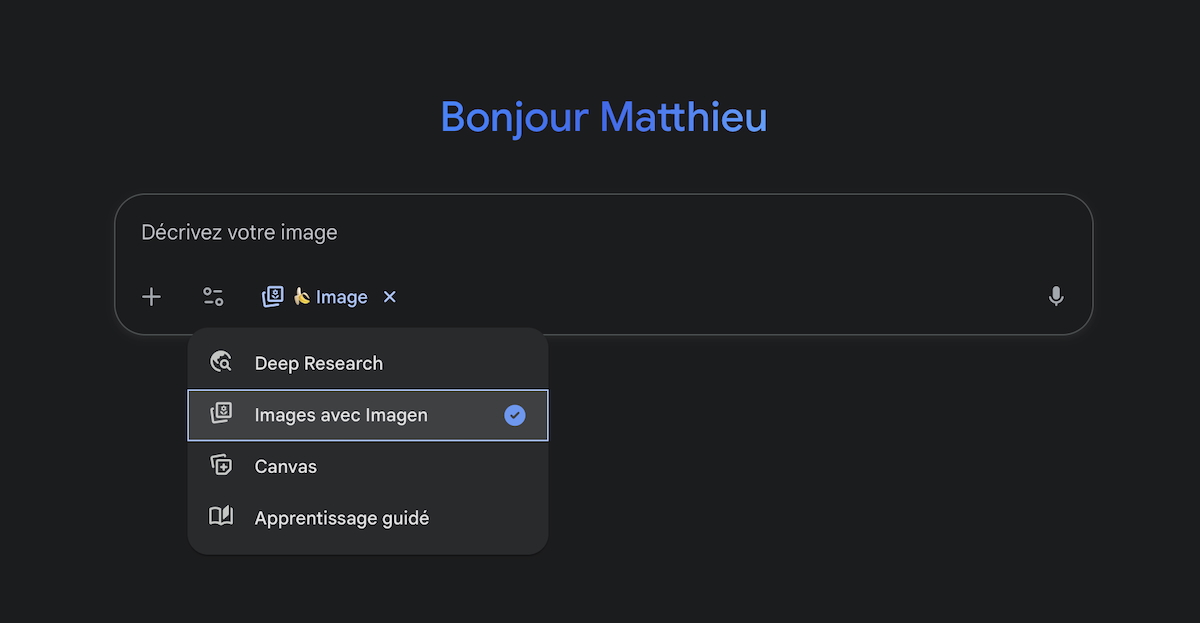The height and width of the screenshot is (623, 1200).
Task: Click the Images avec Imagen menu icon
Action: (221, 414)
